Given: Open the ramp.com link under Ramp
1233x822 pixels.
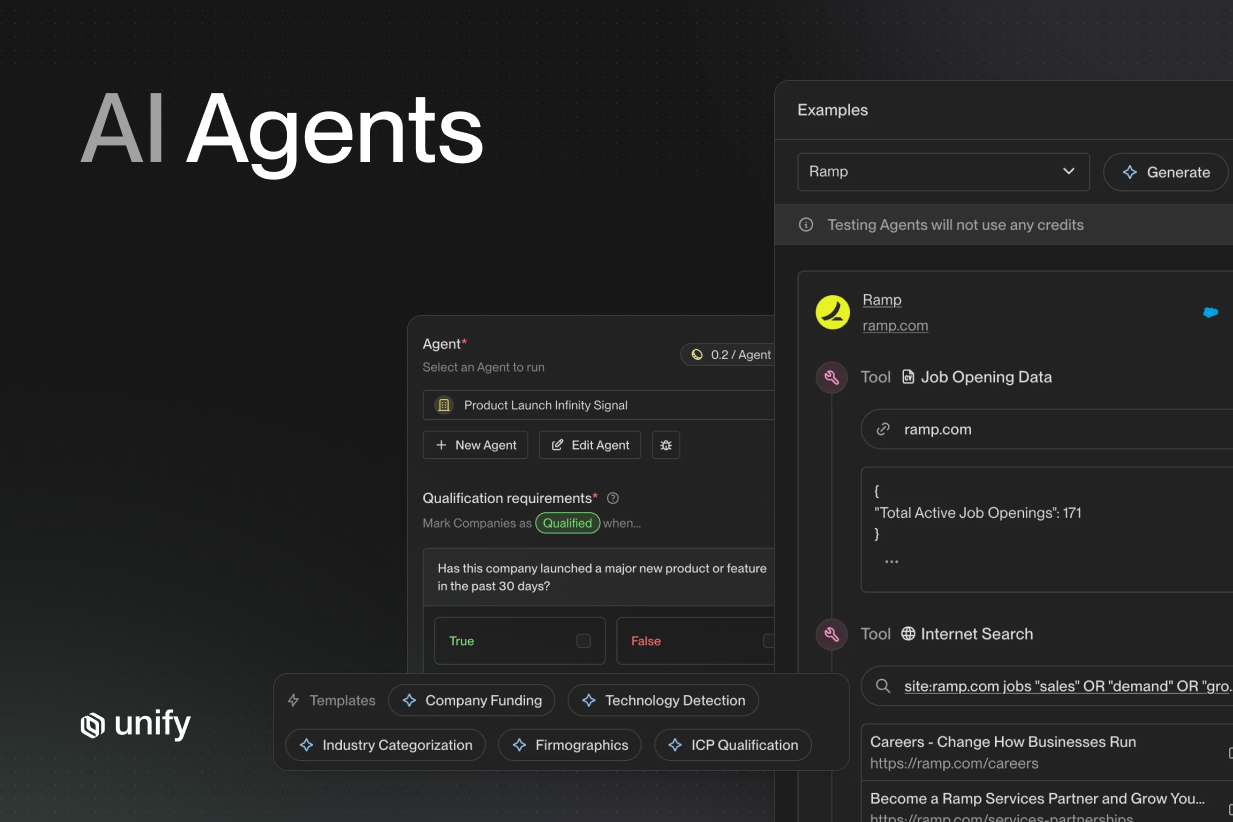Looking at the screenshot, I should [x=895, y=326].
